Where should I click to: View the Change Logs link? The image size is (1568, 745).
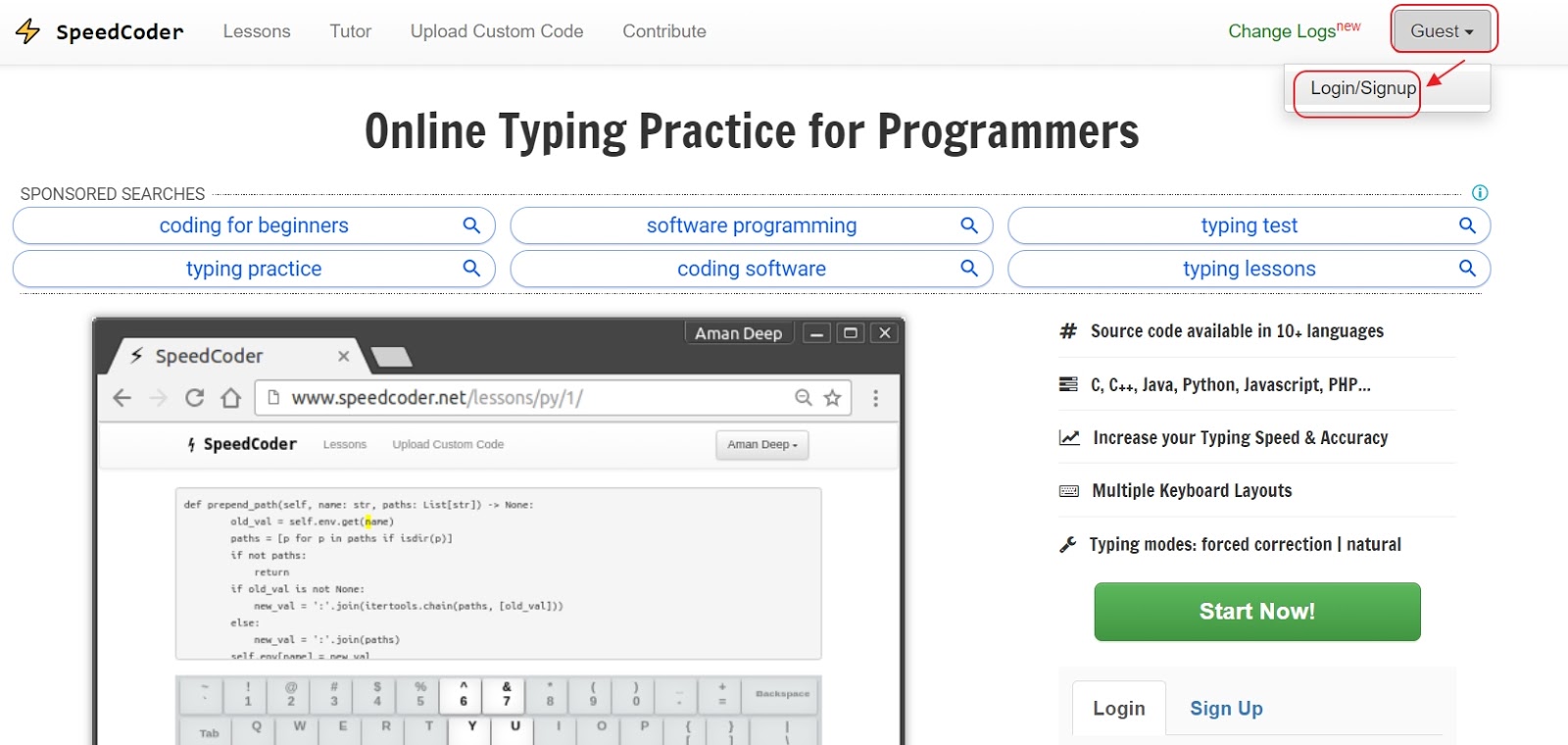click(1295, 30)
